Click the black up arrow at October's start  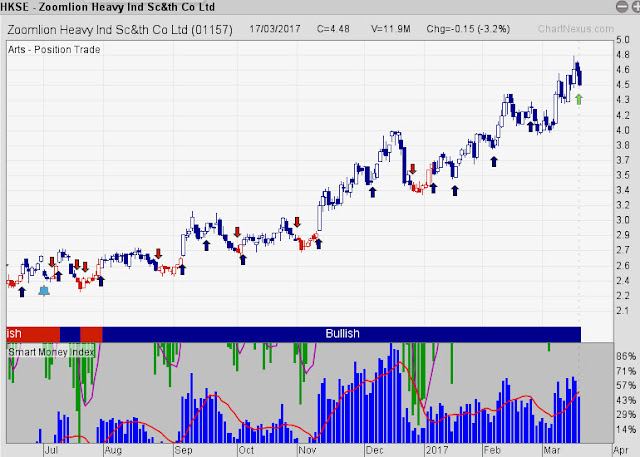(x=243, y=260)
